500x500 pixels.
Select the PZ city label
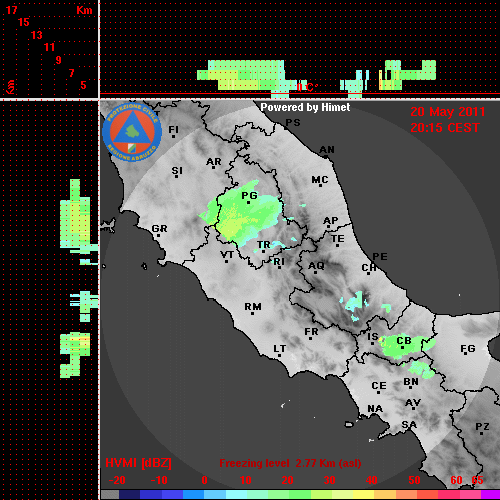pos(482,427)
